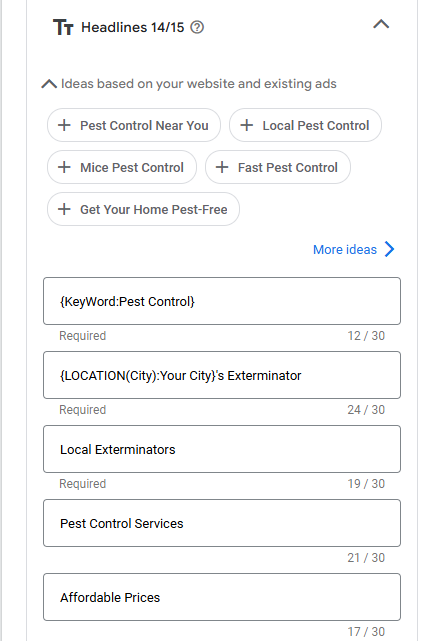Collapse the Headlines section with chevron
Screen dimensions: 423x641
(x=381, y=25)
